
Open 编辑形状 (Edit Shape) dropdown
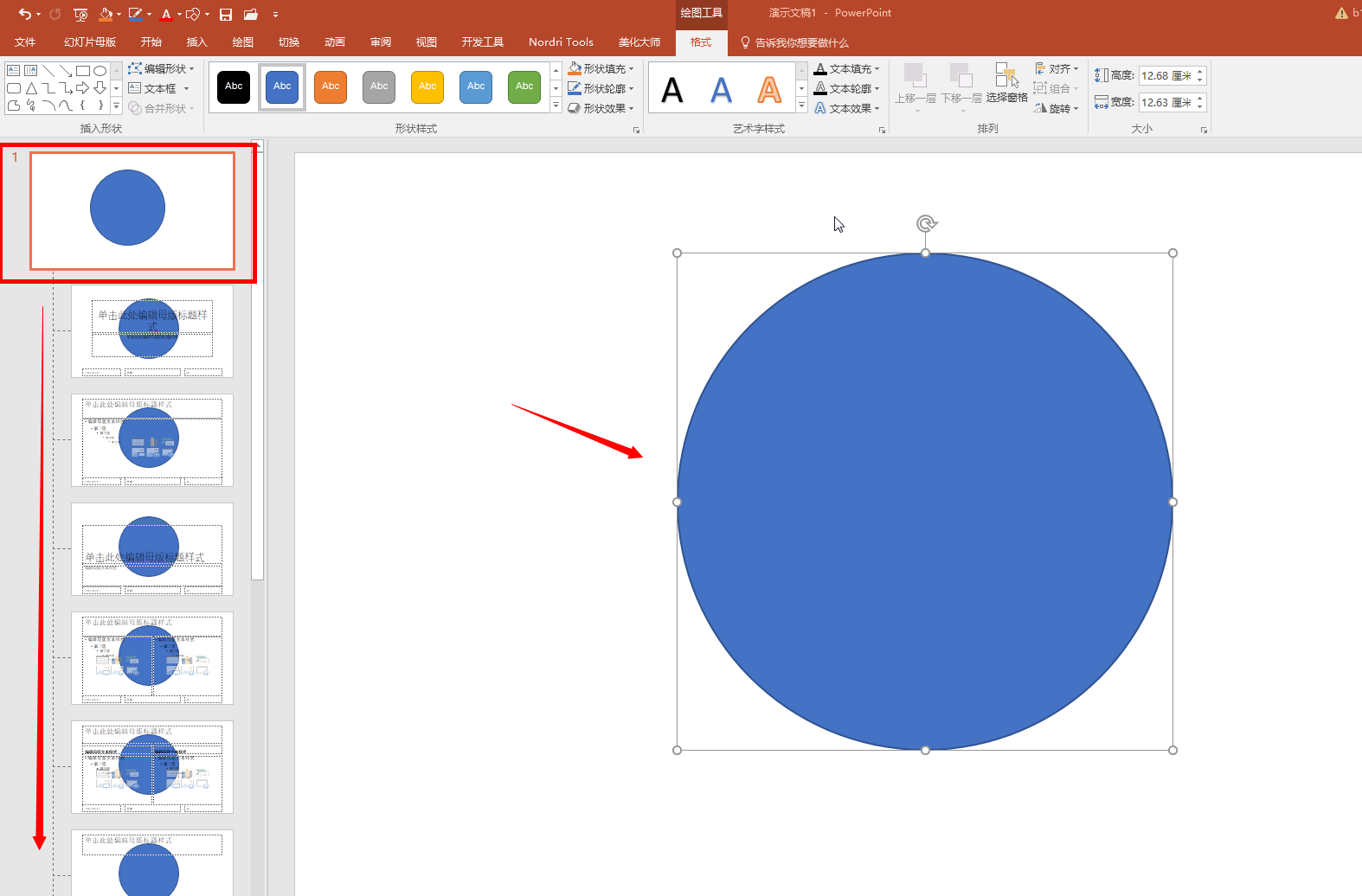(x=162, y=68)
